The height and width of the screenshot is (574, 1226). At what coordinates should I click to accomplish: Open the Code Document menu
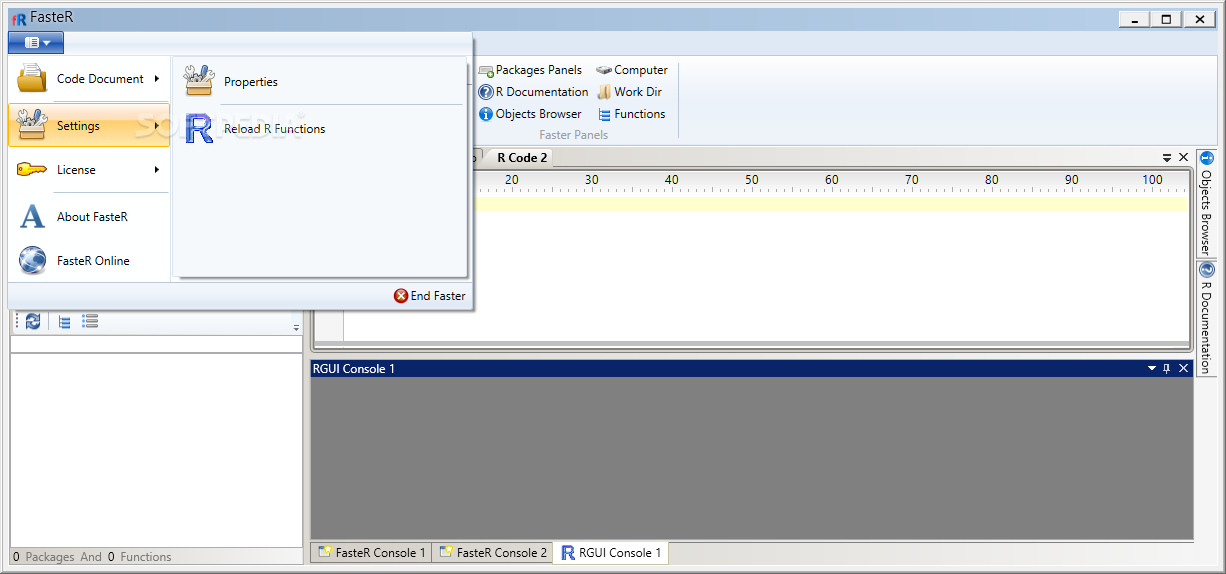[x=89, y=79]
